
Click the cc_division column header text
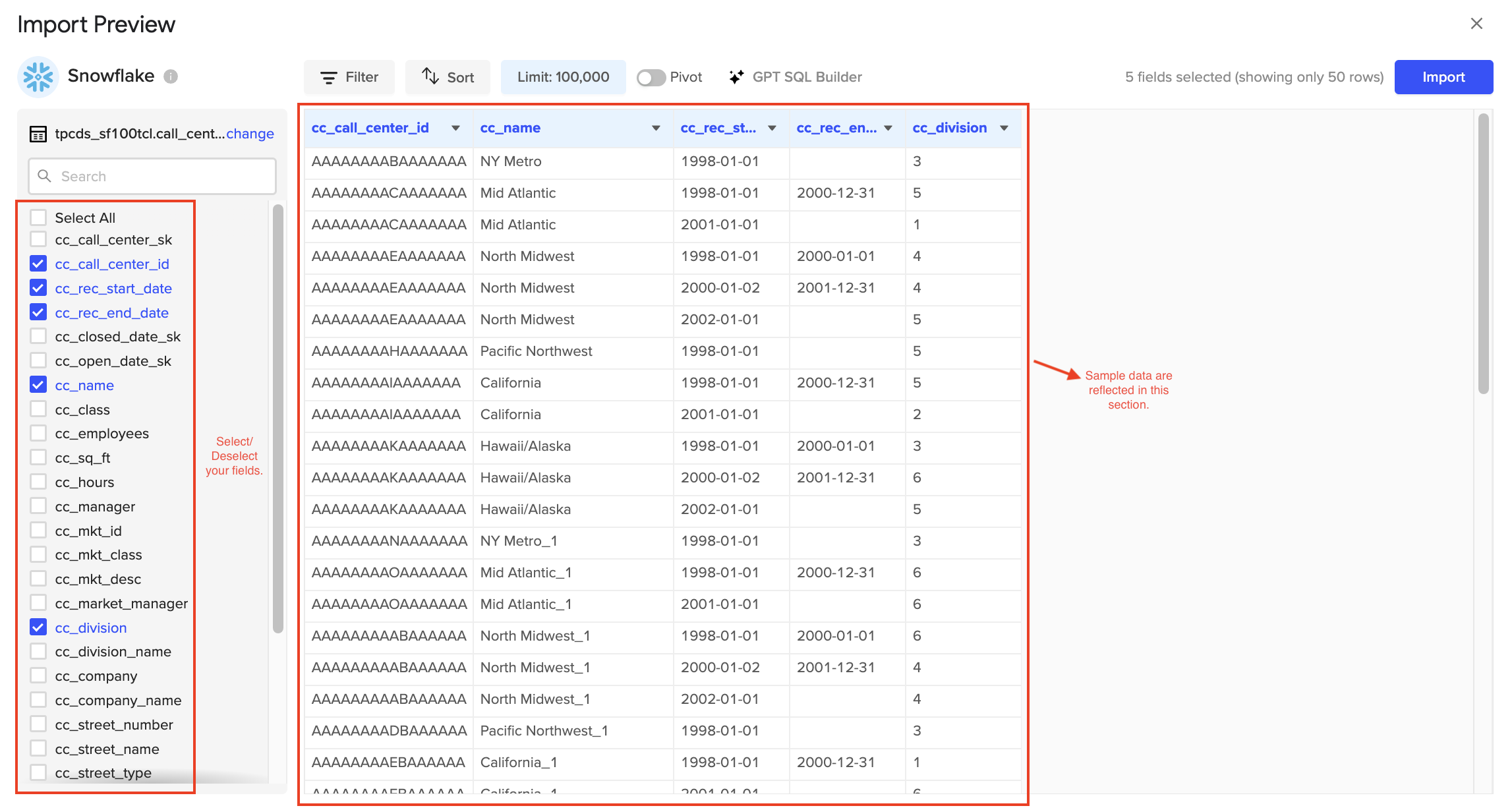pos(950,128)
